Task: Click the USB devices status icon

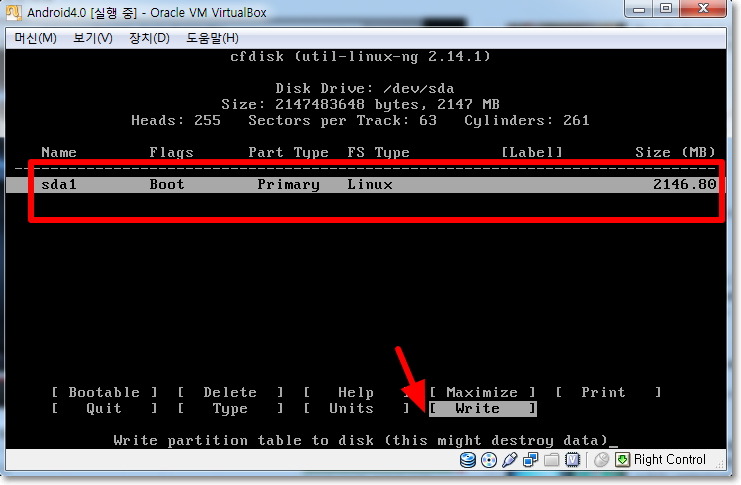Action: [509, 460]
